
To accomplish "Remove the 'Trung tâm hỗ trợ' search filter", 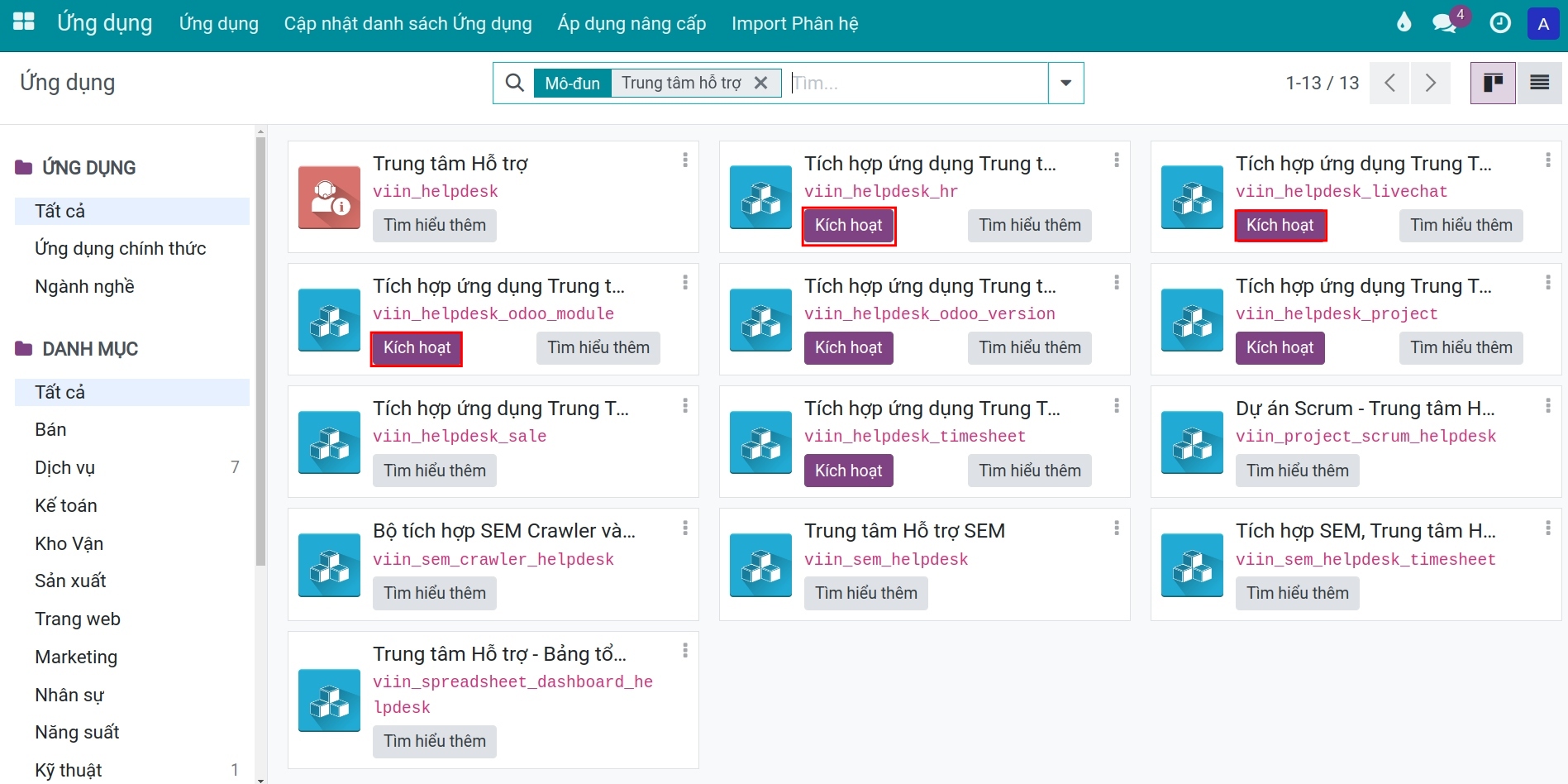I will tap(761, 83).
